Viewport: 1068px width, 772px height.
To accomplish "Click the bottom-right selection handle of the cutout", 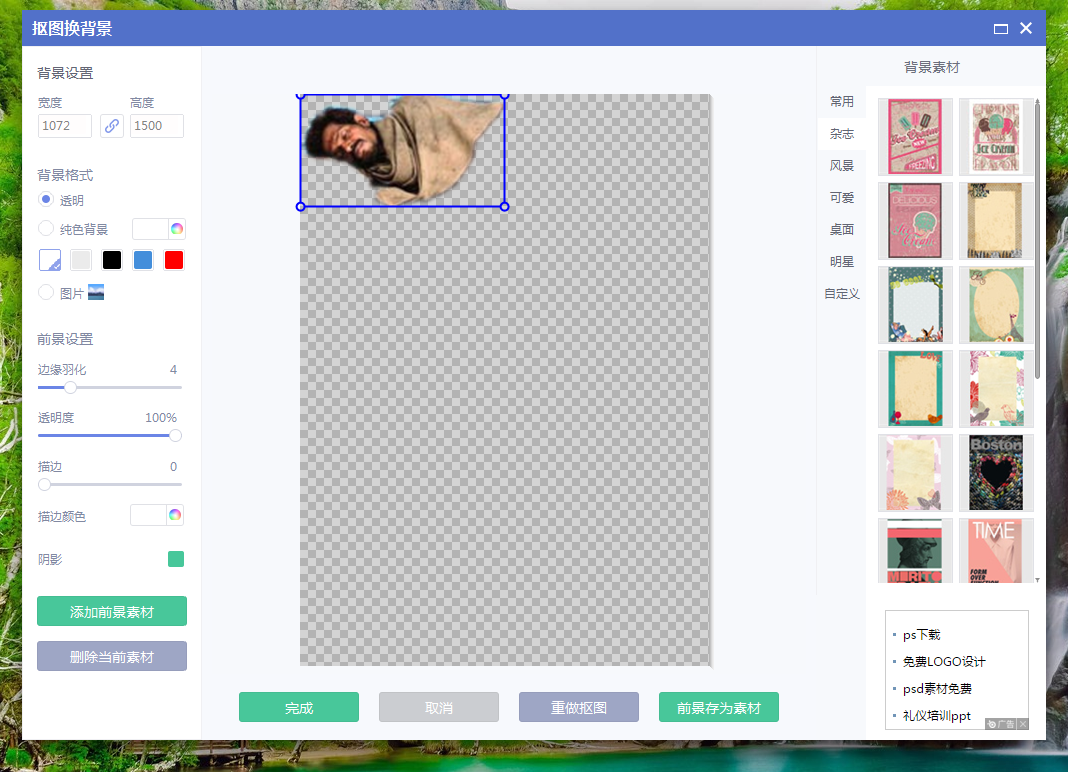I will [505, 206].
